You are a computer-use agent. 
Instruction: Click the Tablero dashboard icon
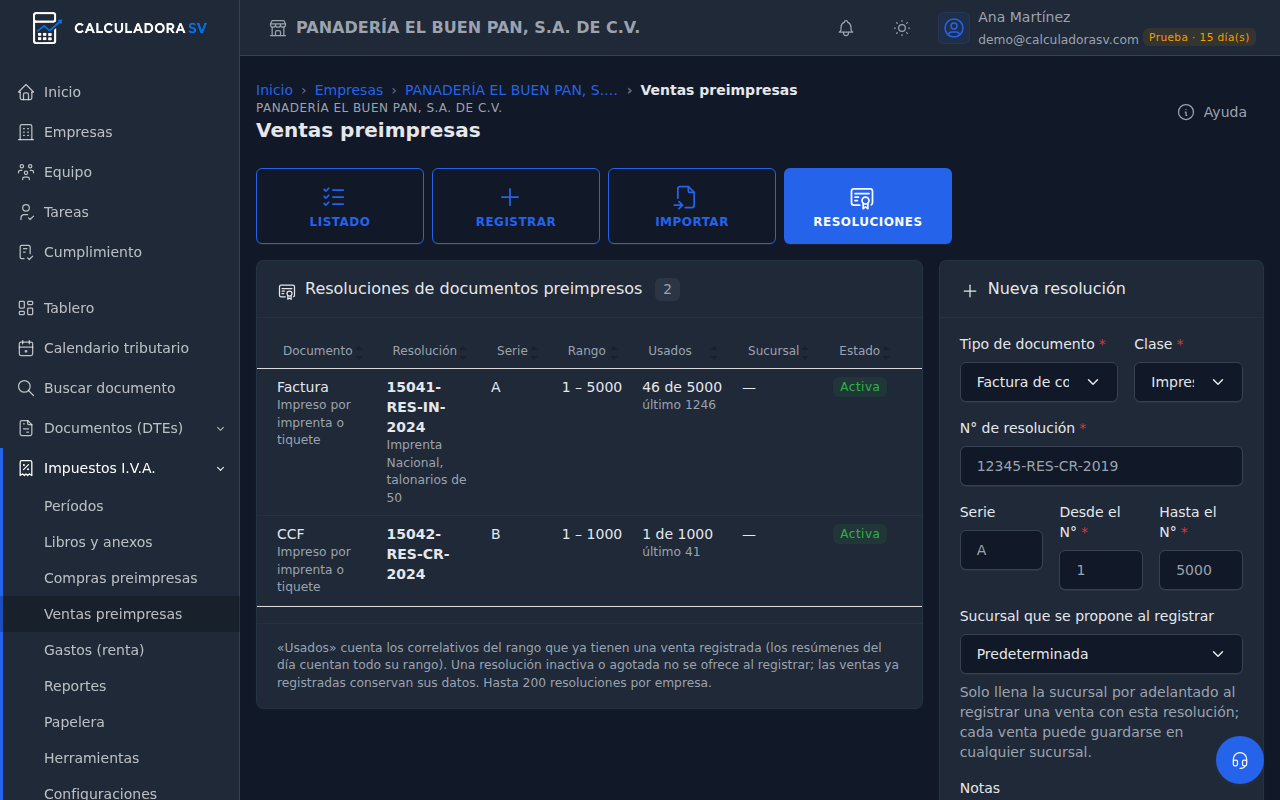pos(26,308)
